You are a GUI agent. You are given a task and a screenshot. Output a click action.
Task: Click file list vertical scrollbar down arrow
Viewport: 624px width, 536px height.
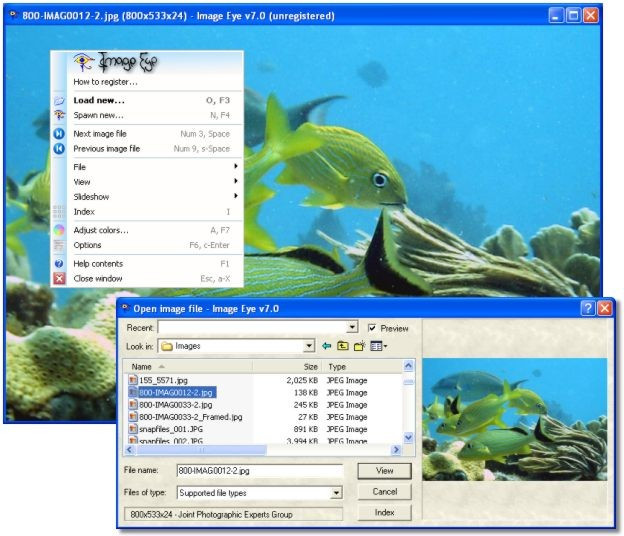coord(409,438)
